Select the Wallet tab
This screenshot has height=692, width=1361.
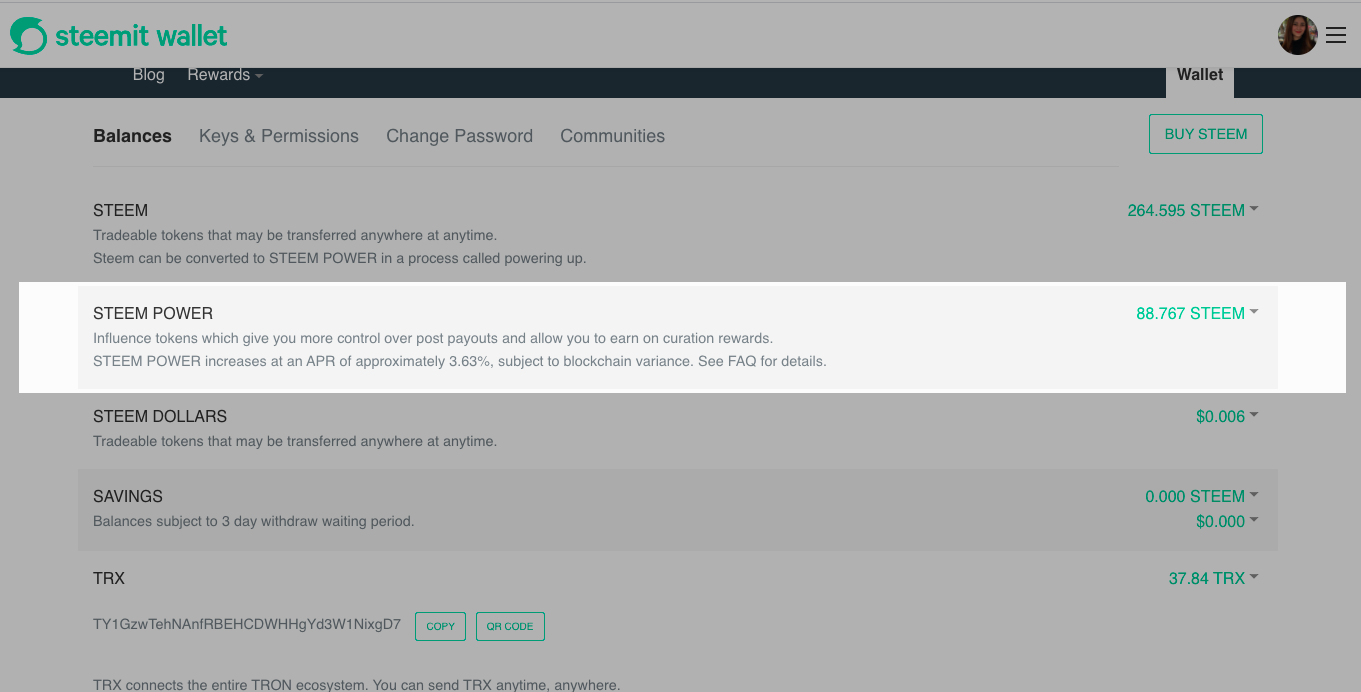1200,76
